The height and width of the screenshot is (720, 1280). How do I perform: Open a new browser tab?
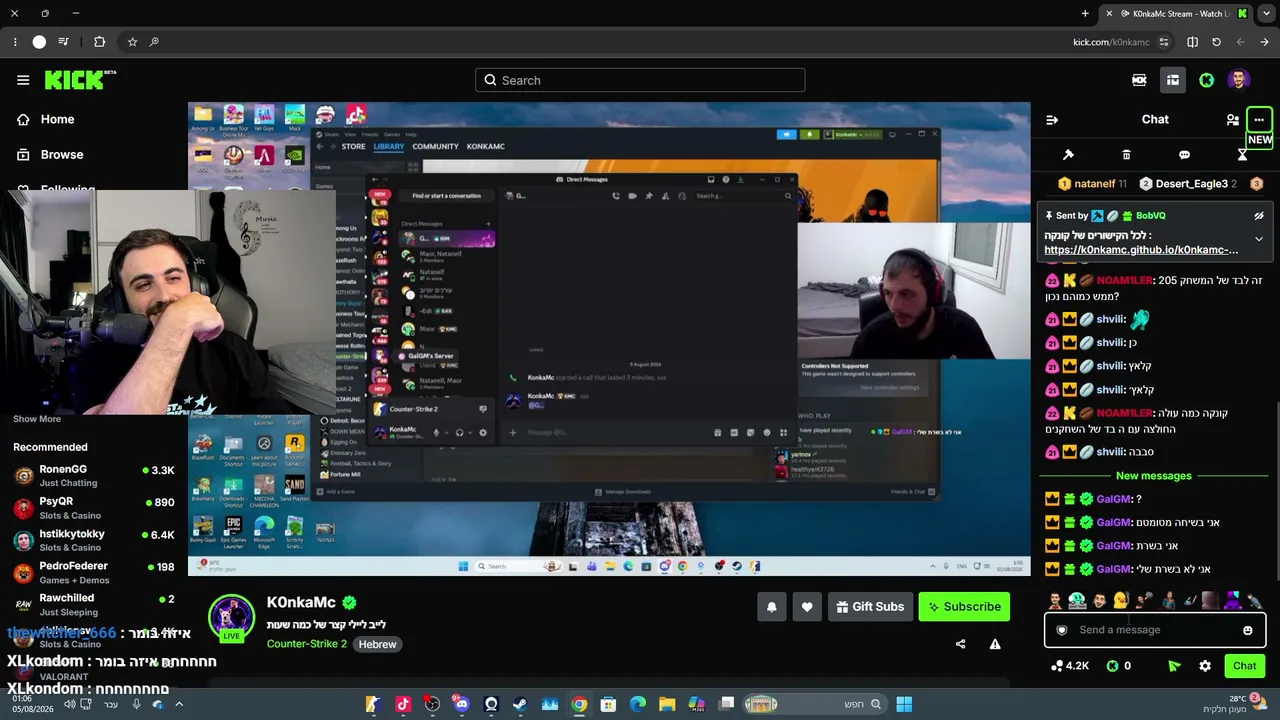(x=1085, y=13)
